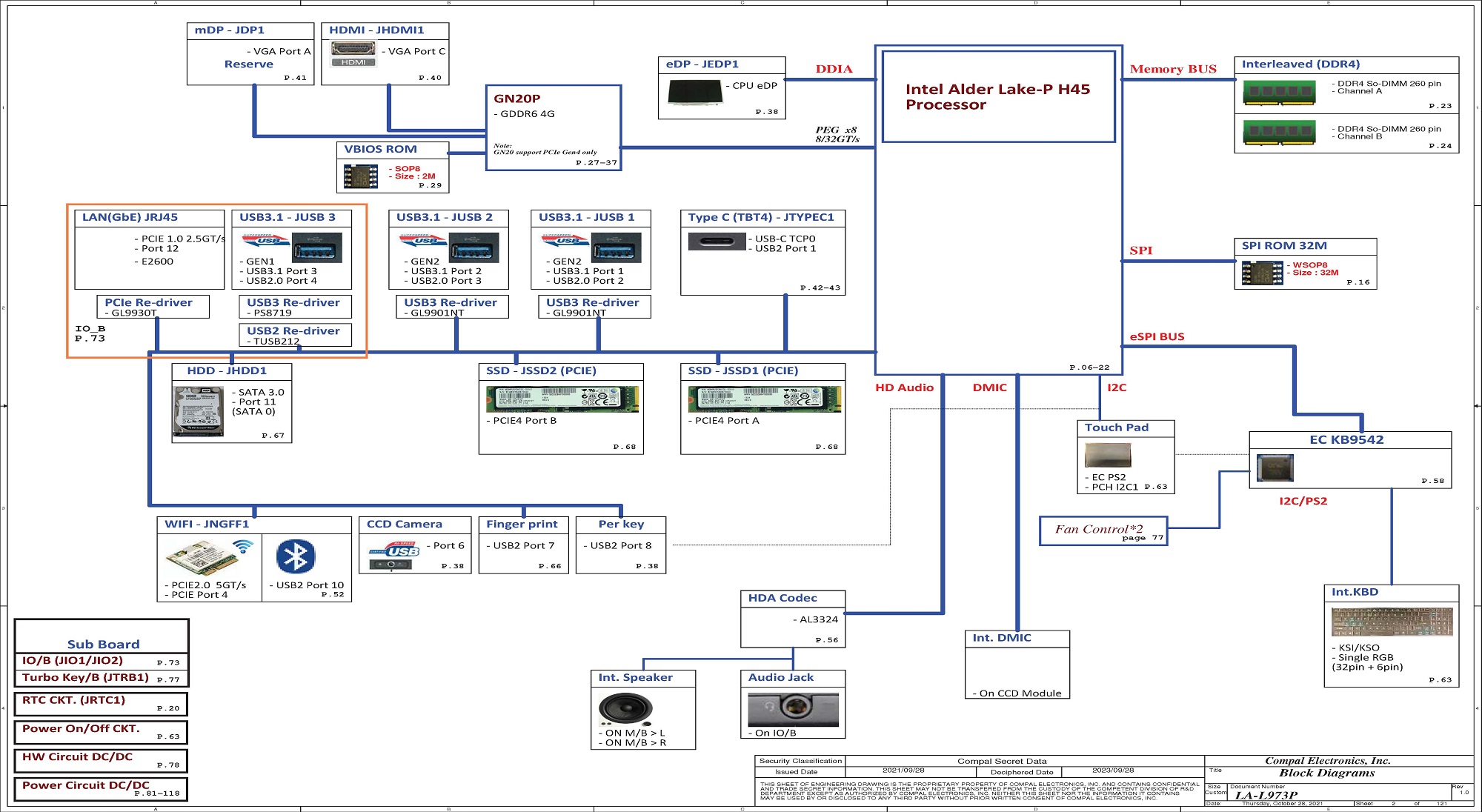Select the Intel Alder Lake-P H45 Processor title

(x=997, y=97)
